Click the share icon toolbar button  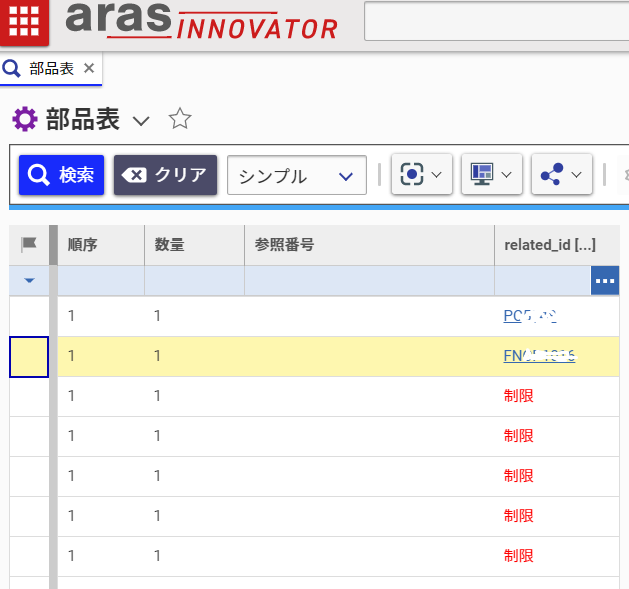tap(561, 175)
